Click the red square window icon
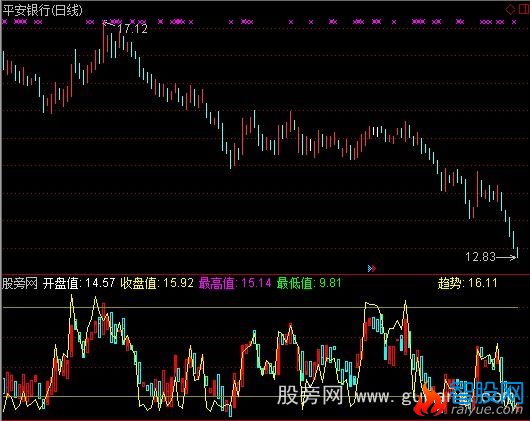Viewport: 530px width, 421px height. pyautogui.click(x=524, y=9)
